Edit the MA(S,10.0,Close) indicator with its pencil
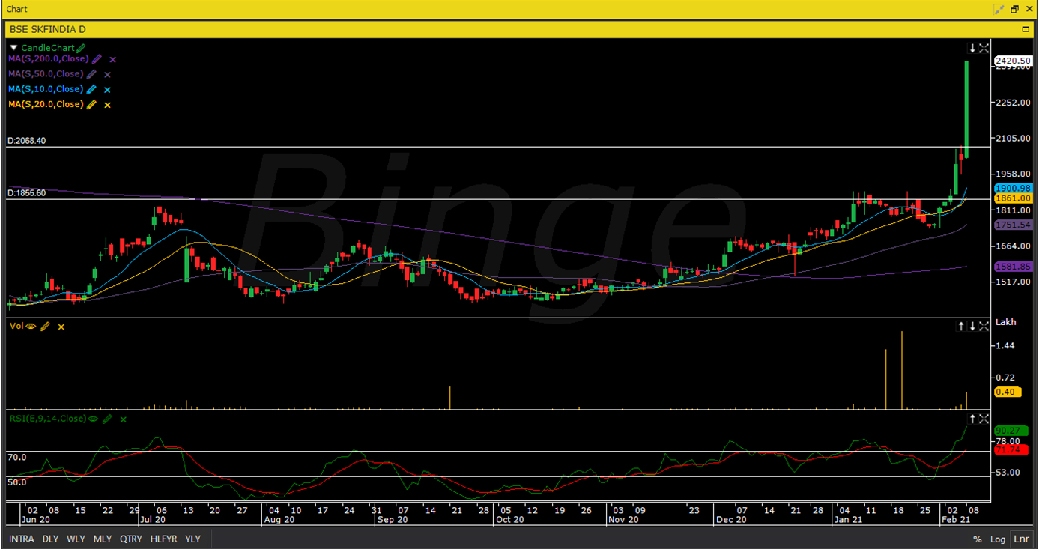 (x=91, y=89)
